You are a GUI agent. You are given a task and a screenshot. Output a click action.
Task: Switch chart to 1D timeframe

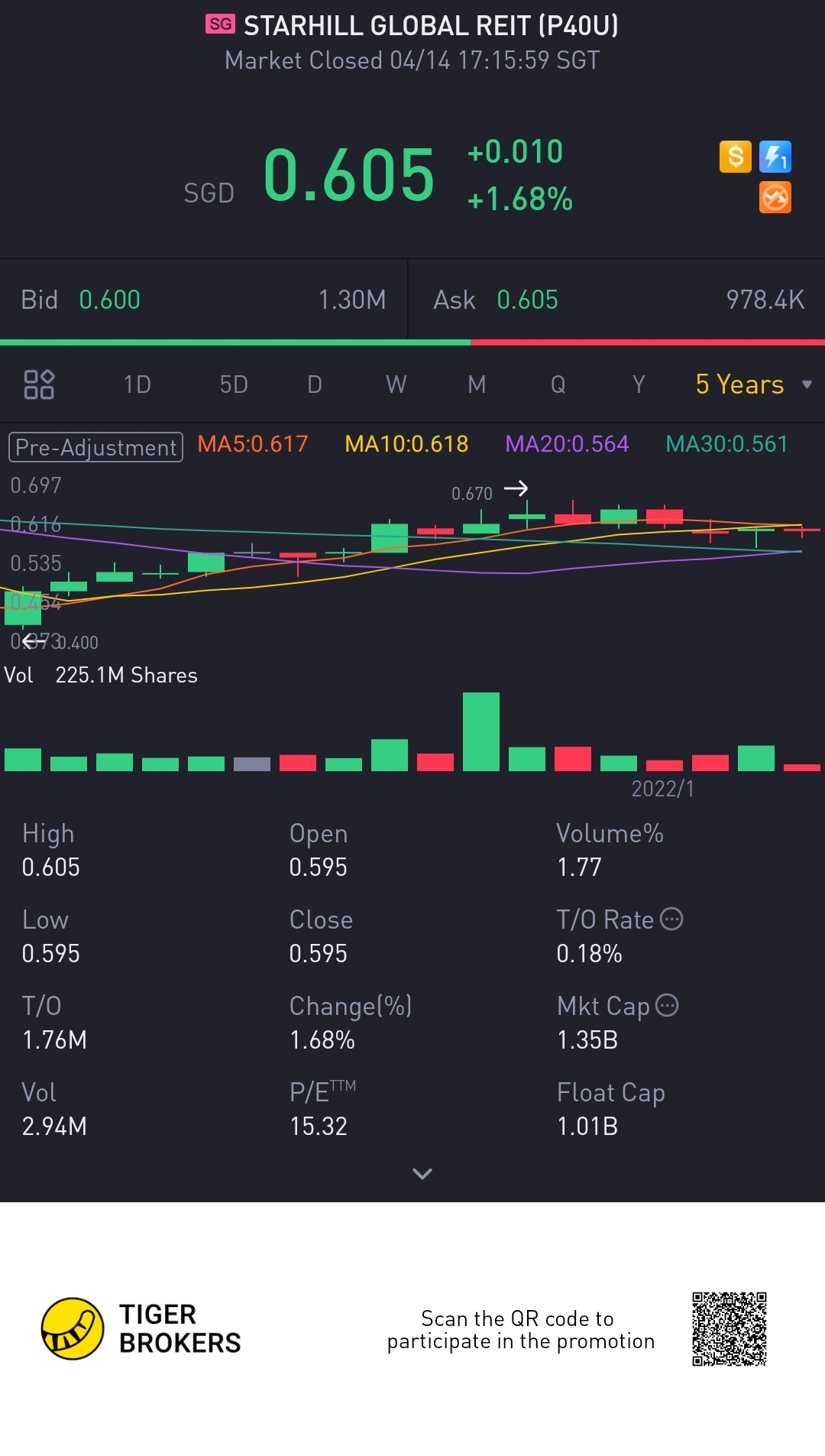pos(137,384)
